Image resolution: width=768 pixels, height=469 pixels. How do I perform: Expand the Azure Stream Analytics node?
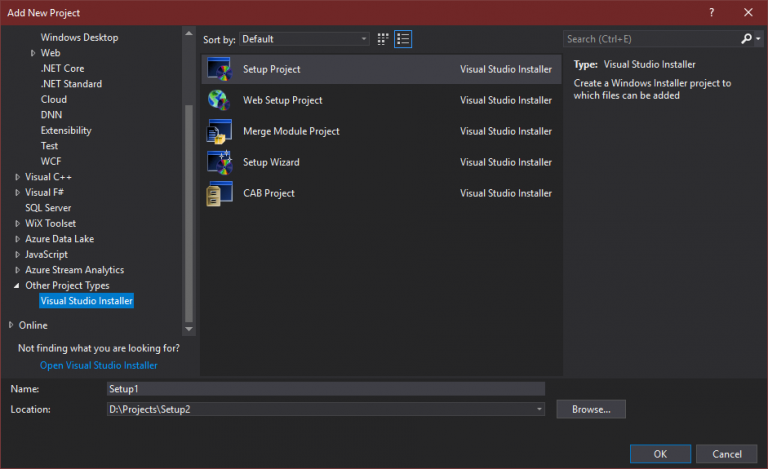[x=18, y=270]
